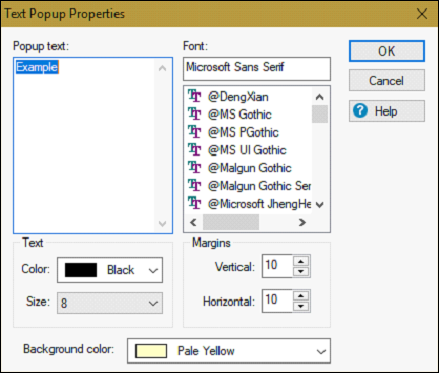Increase the Vertical margin value
The height and width of the screenshot is (373, 439).
click(301, 261)
